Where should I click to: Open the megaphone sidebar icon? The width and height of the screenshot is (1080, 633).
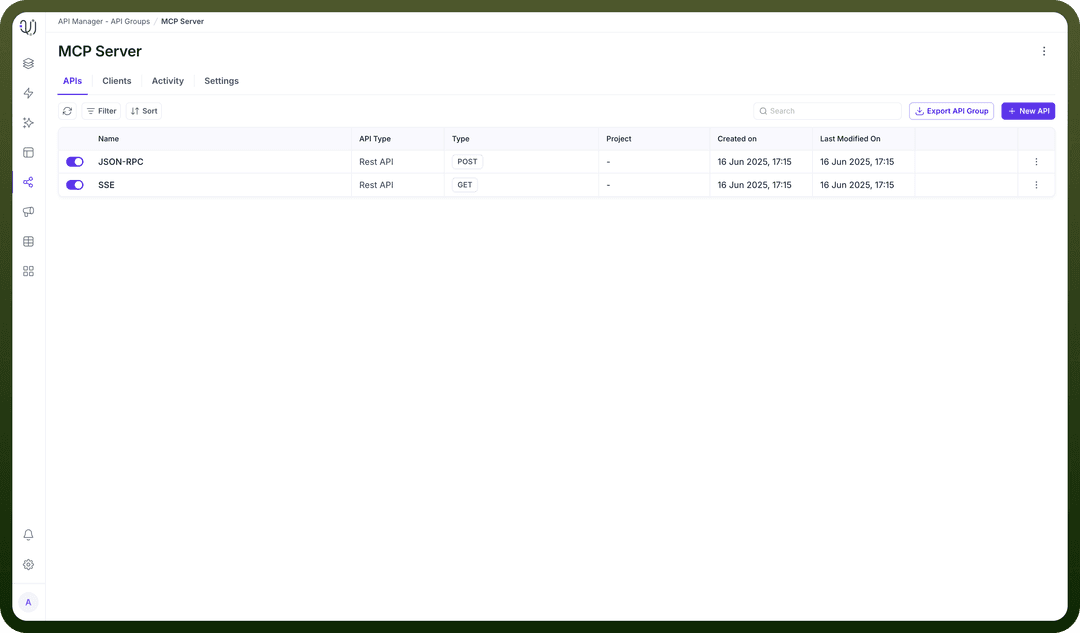click(x=28, y=211)
